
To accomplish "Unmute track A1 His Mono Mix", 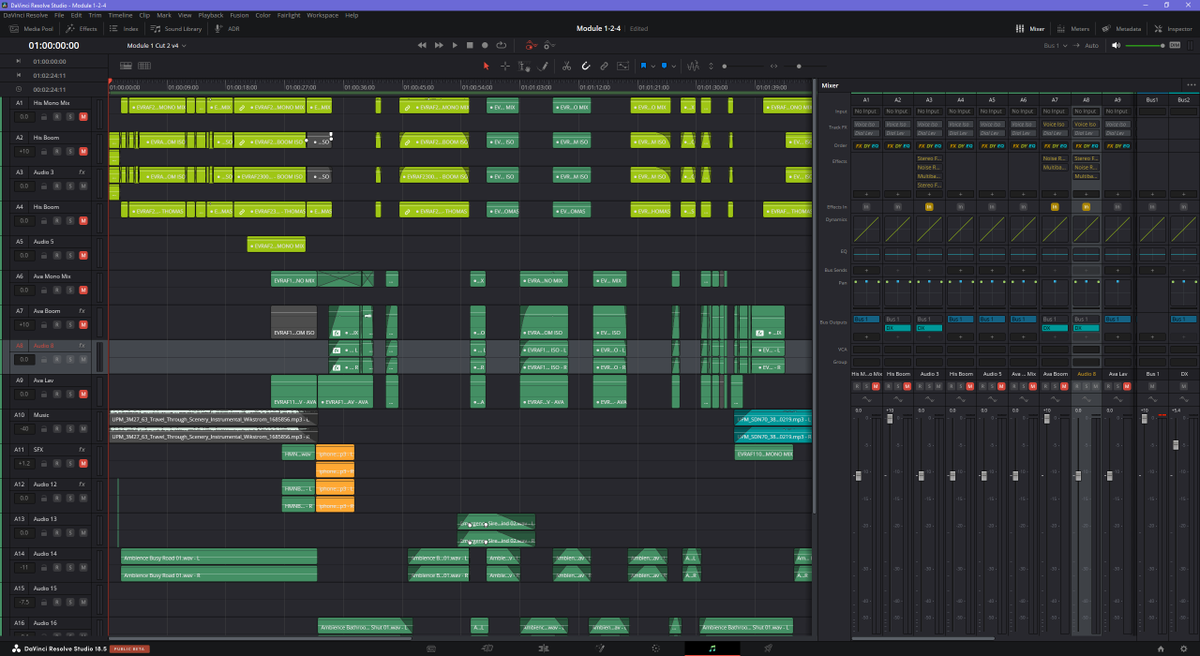I will tap(83, 117).
